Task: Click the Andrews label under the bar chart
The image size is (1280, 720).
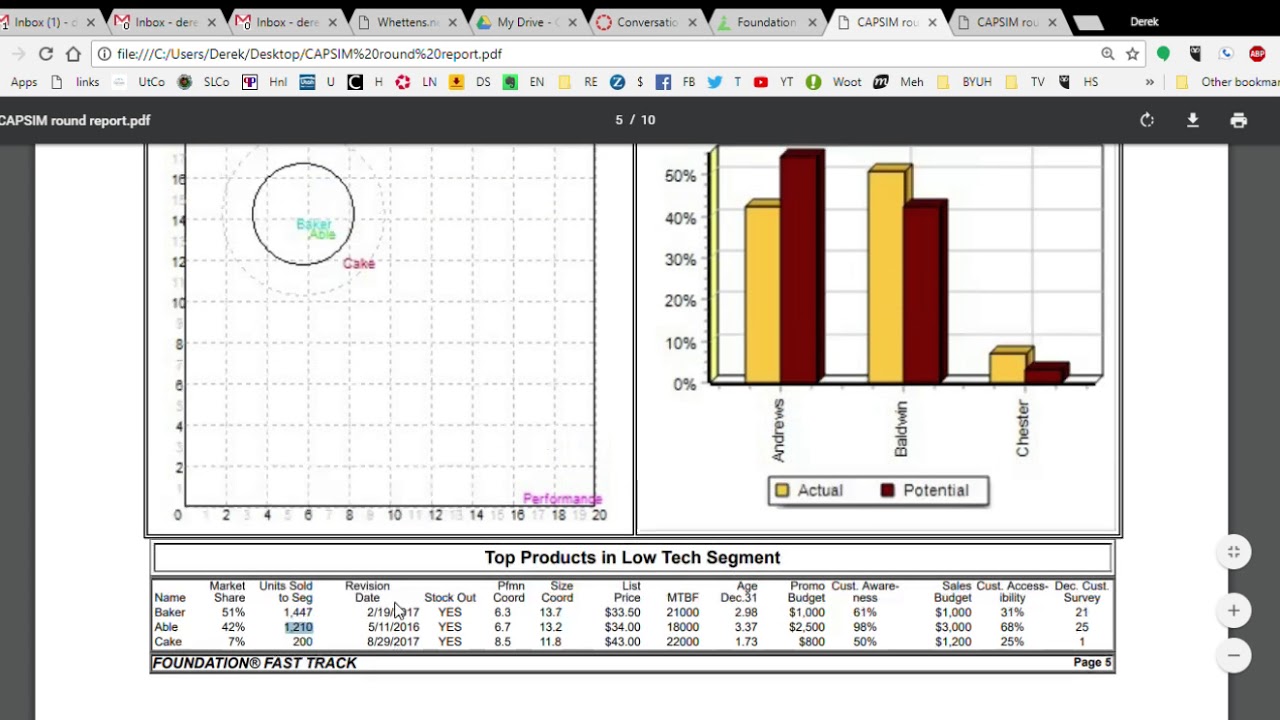Action: tap(778, 430)
